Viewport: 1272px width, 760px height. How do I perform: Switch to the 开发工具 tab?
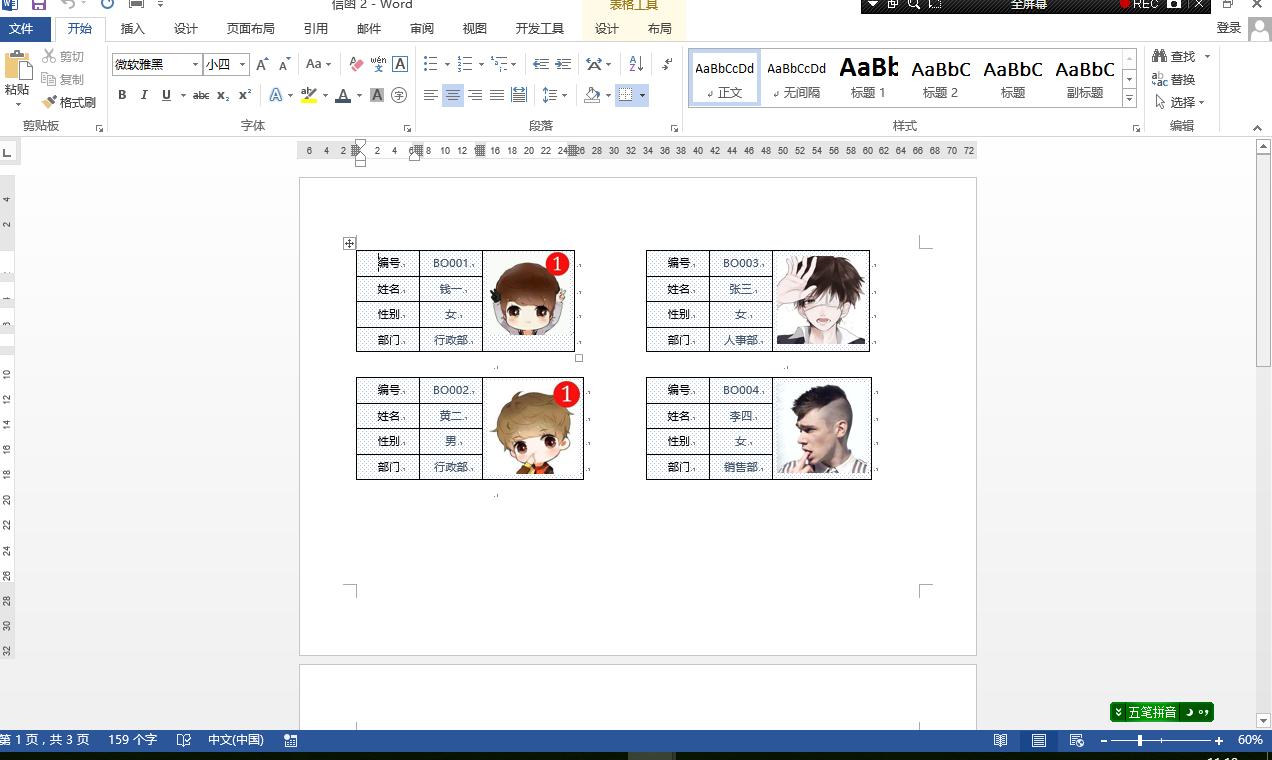[x=539, y=29]
